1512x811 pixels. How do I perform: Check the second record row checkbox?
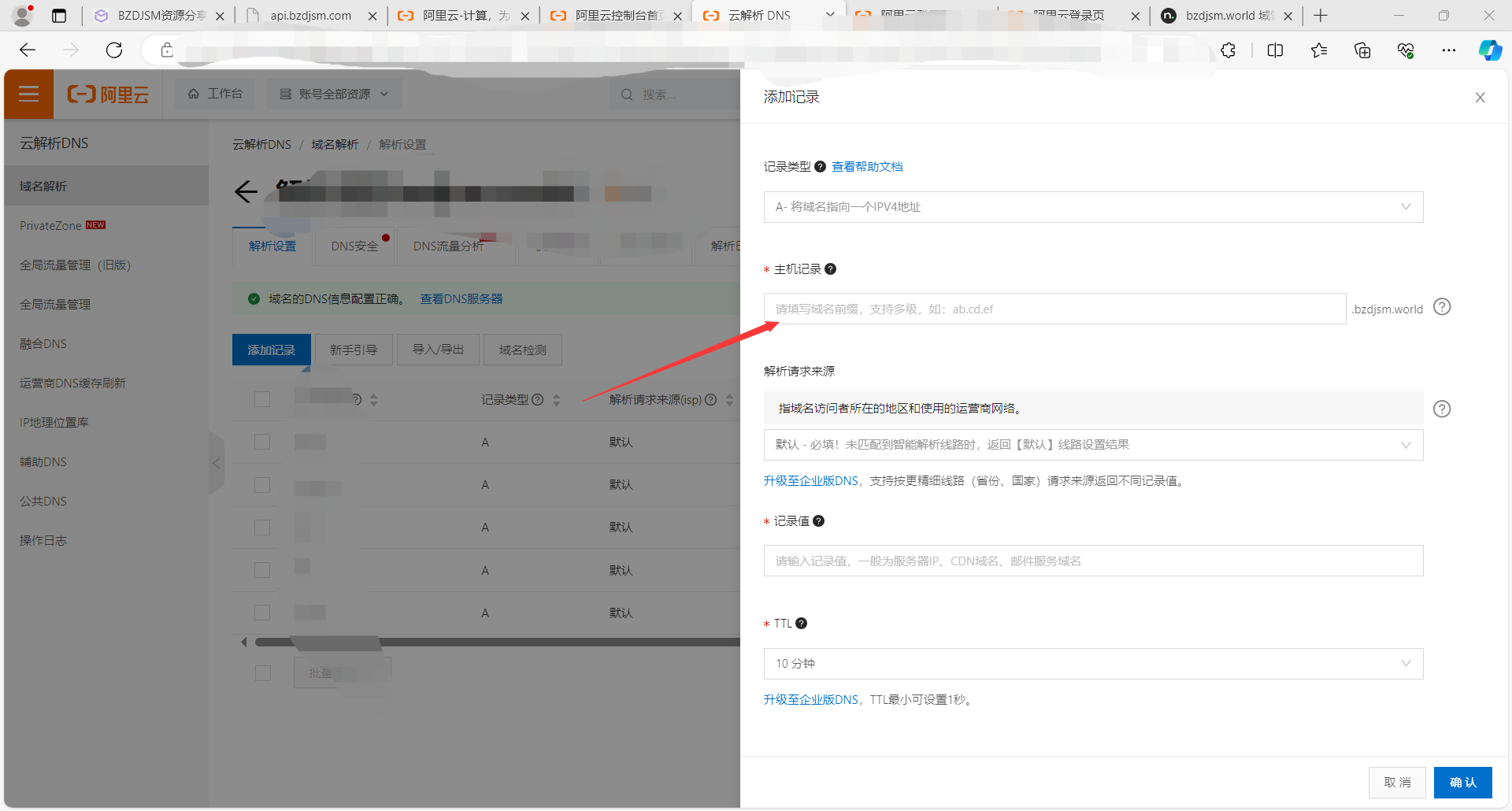262,485
